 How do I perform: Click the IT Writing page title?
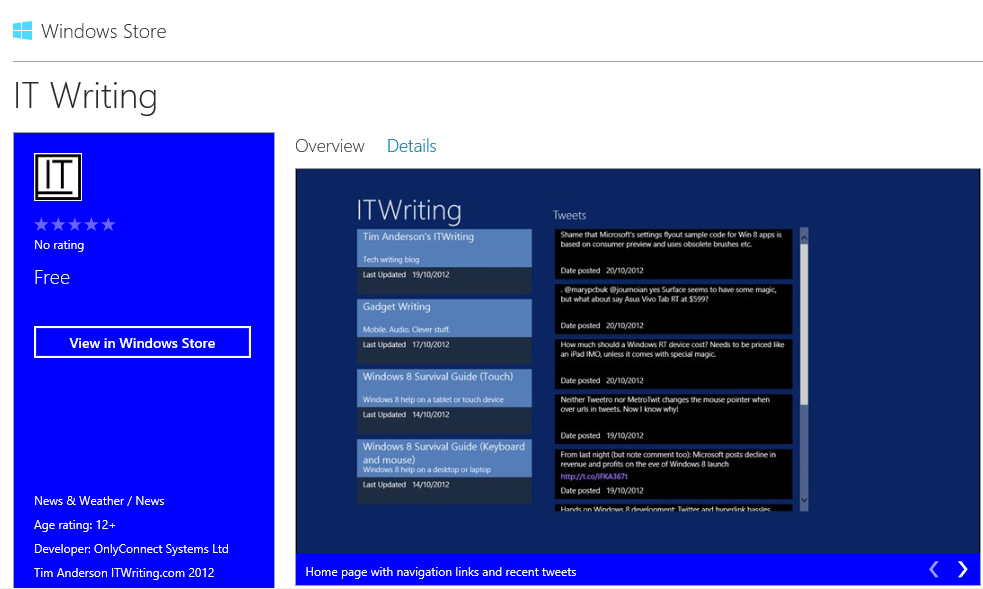[x=85, y=96]
